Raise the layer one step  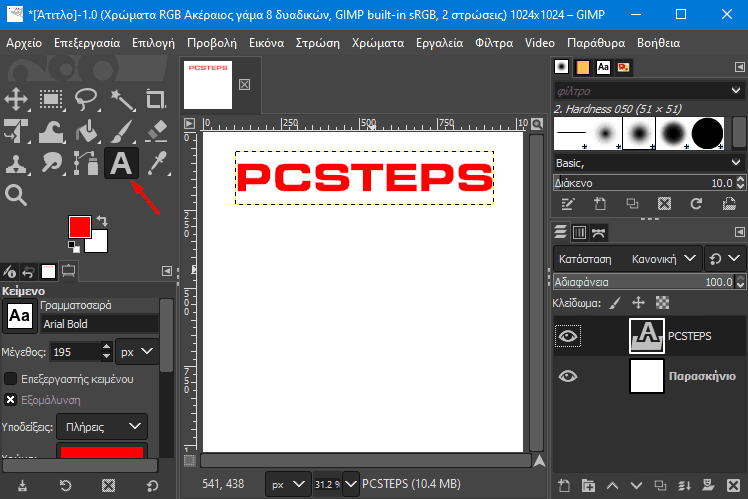click(613, 486)
